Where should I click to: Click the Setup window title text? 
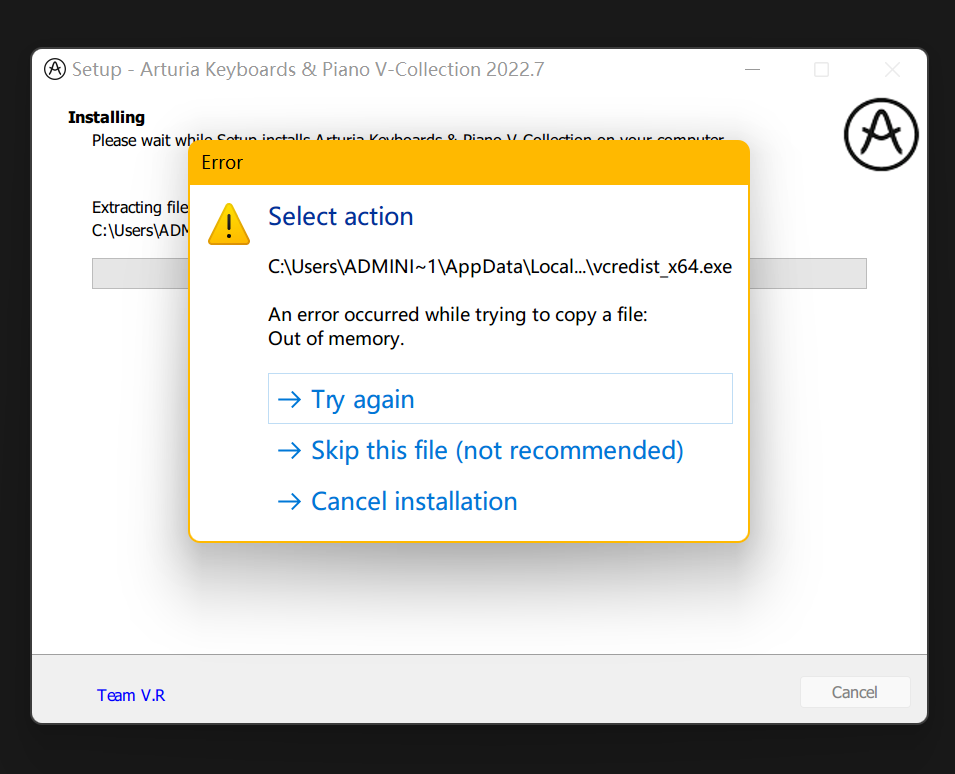click(308, 69)
